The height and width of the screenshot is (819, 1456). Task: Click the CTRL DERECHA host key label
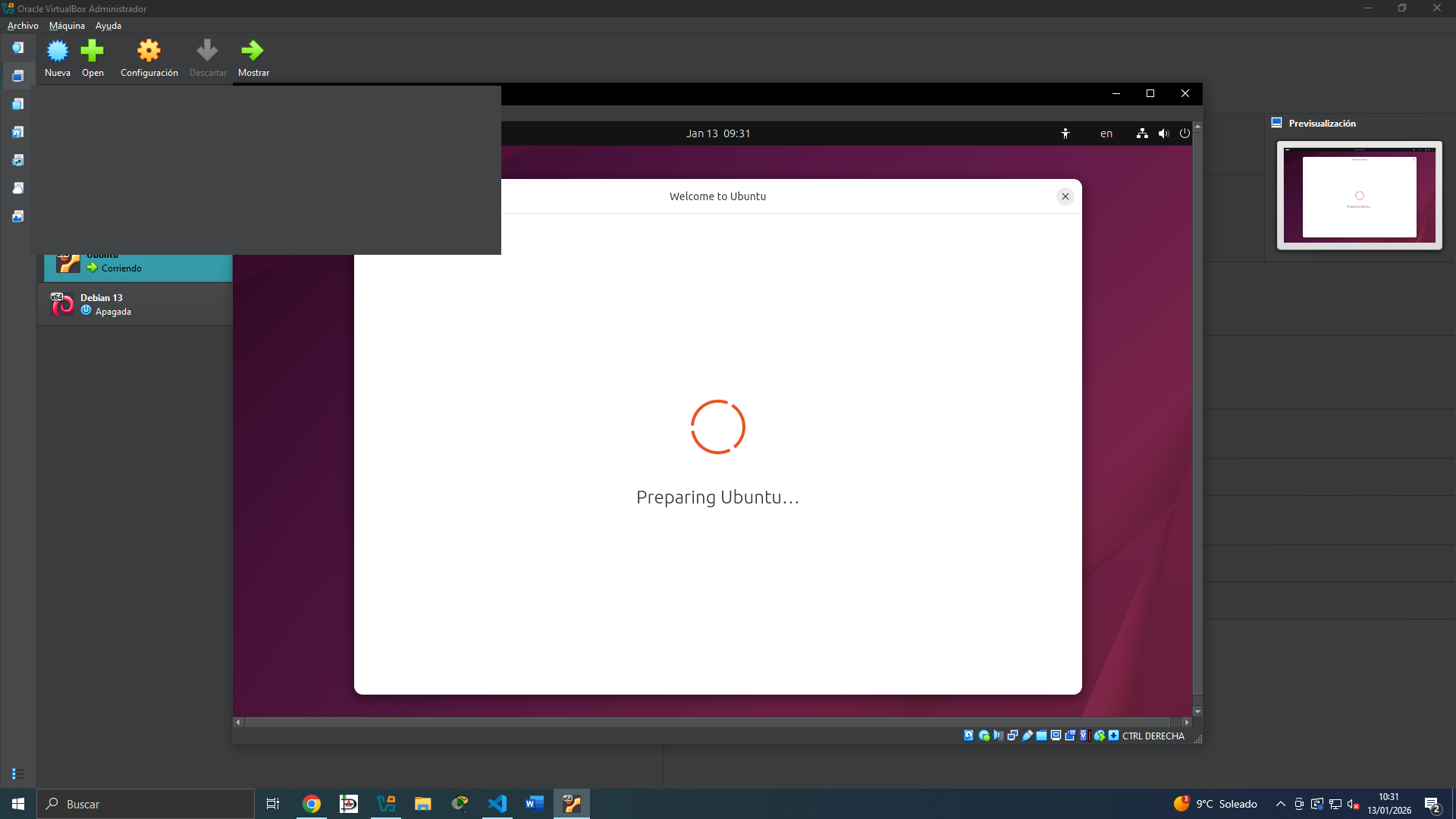(1153, 736)
